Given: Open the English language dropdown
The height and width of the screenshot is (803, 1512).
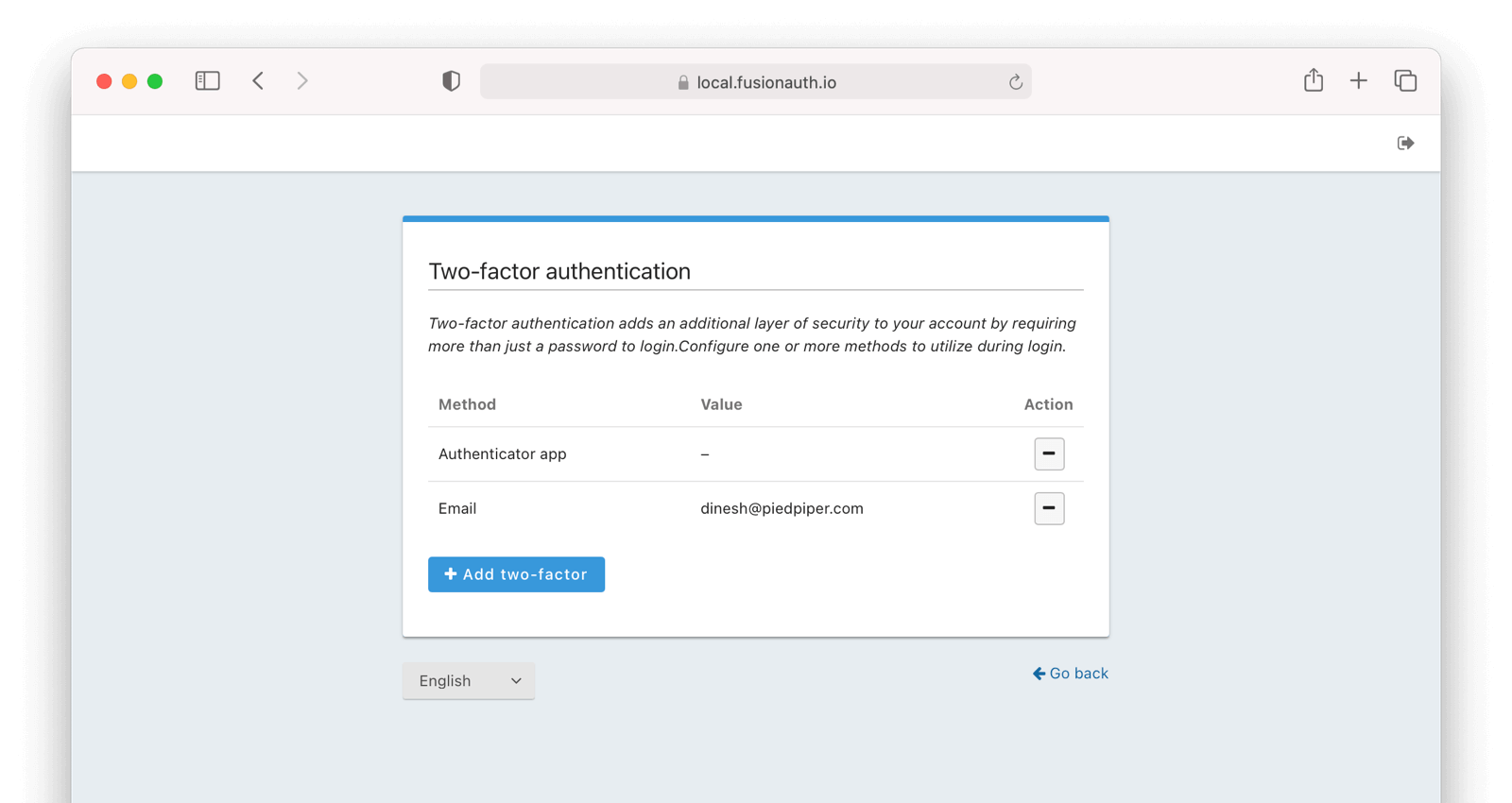Looking at the screenshot, I should click(469, 681).
